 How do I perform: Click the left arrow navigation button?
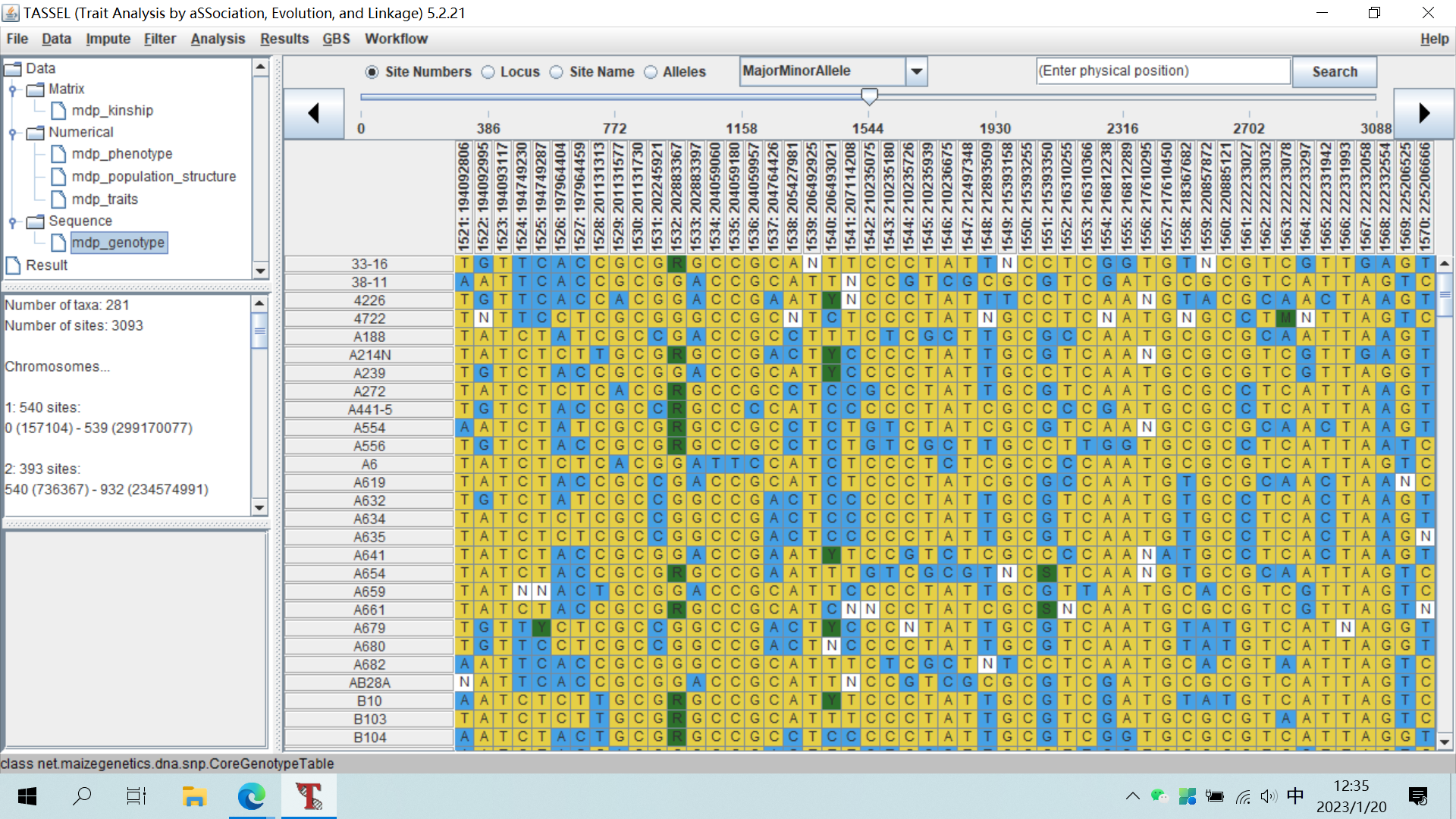(313, 114)
